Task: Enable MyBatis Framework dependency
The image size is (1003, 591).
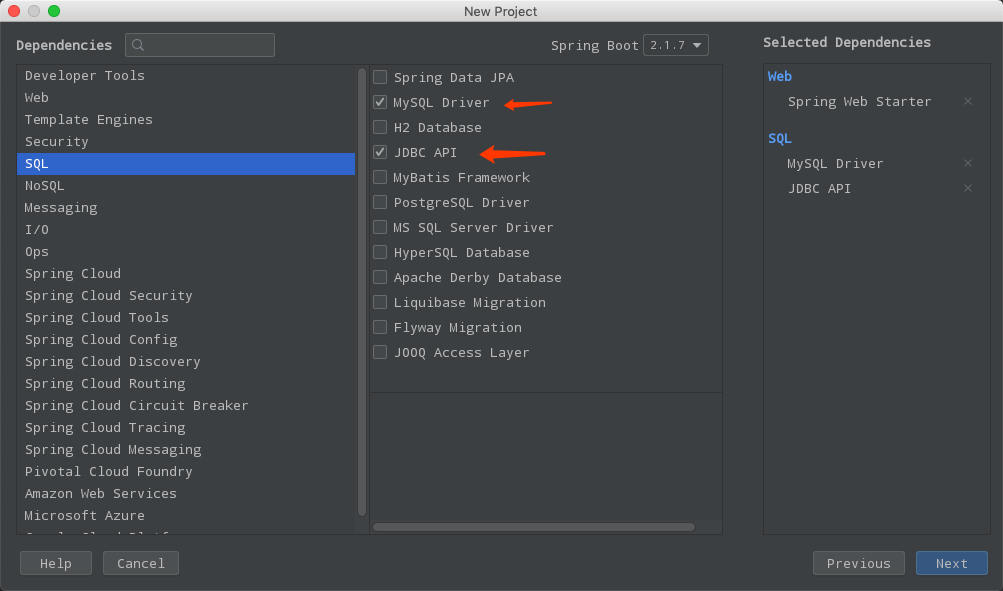Action: (380, 177)
